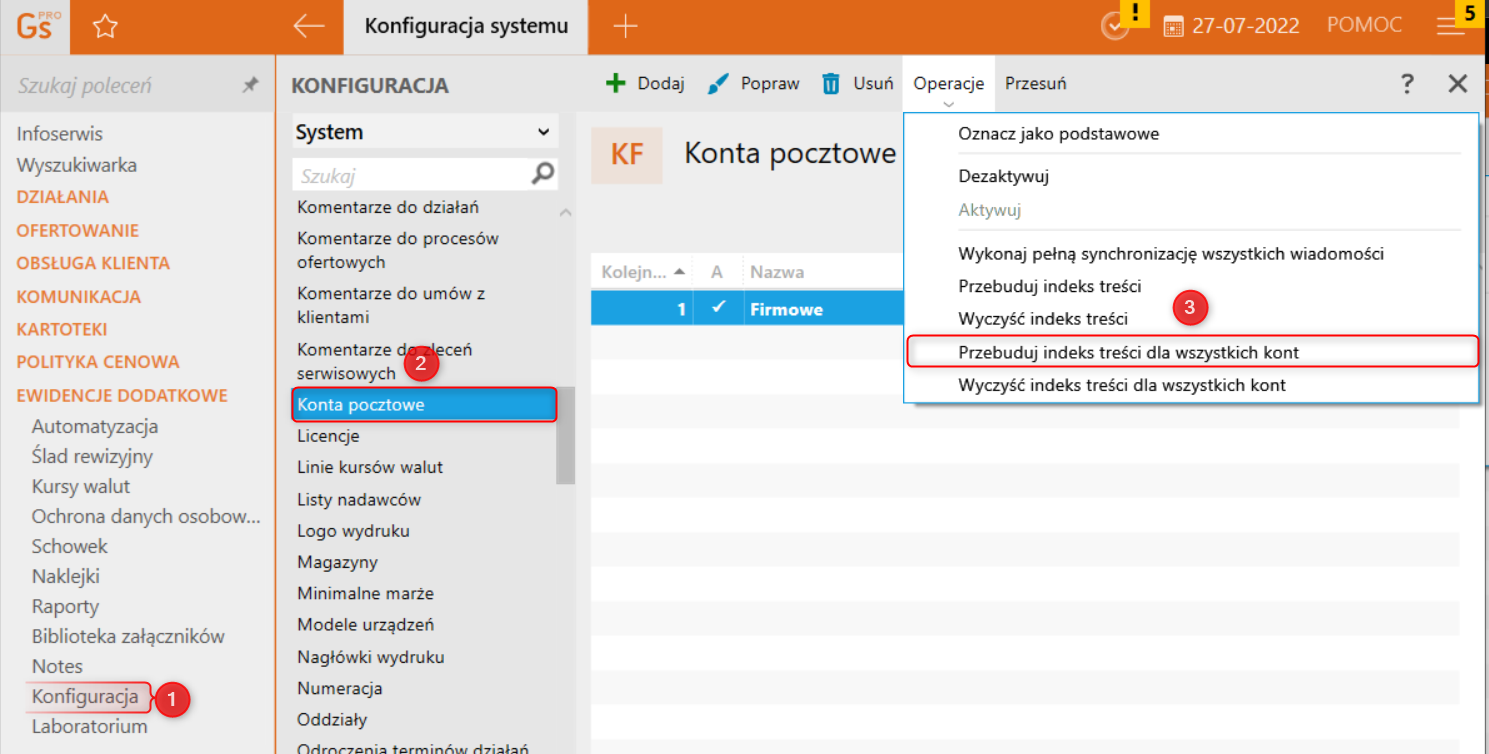1489x754 pixels.
Task: Open notifications clock icon with warning badge
Action: [x=1114, y=26]
